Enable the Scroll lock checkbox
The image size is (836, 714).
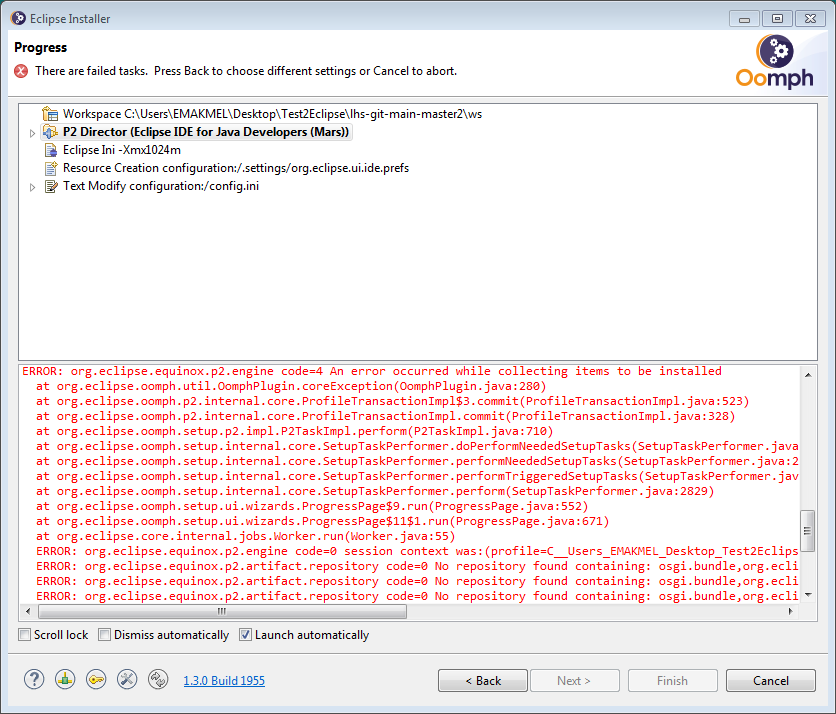coord(25,635)
